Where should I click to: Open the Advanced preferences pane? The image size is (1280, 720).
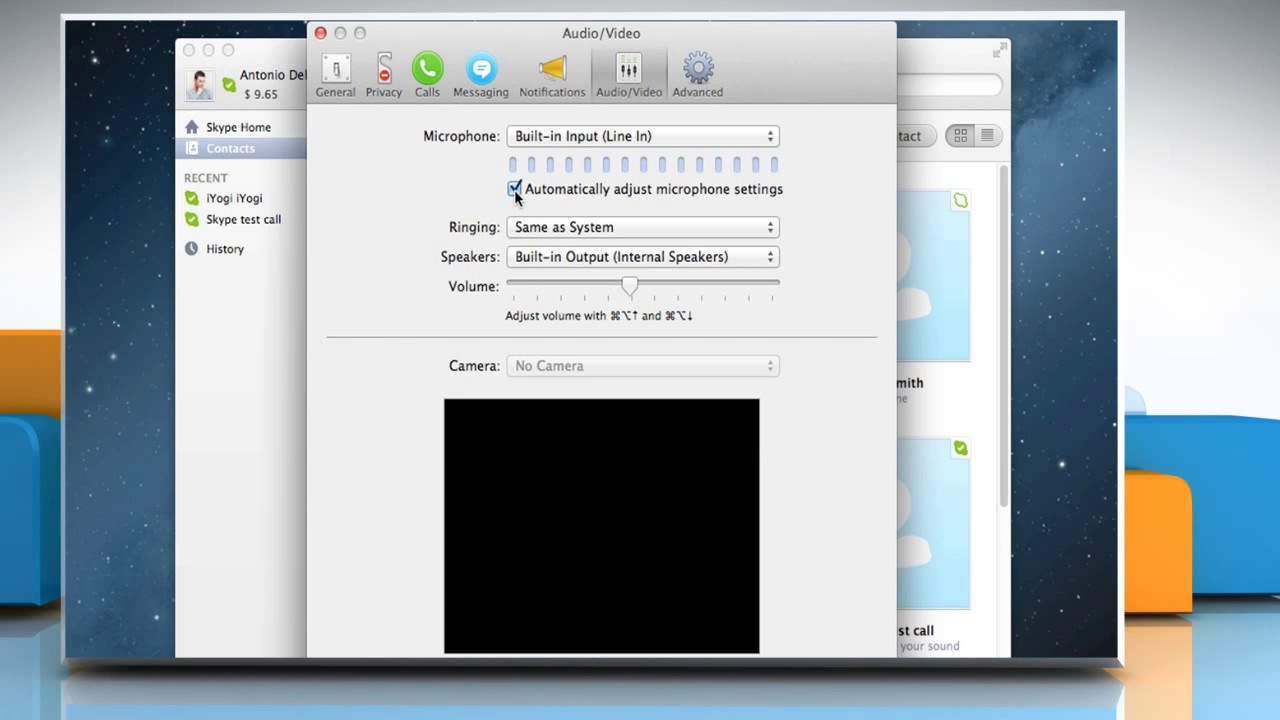pos(698,76)
